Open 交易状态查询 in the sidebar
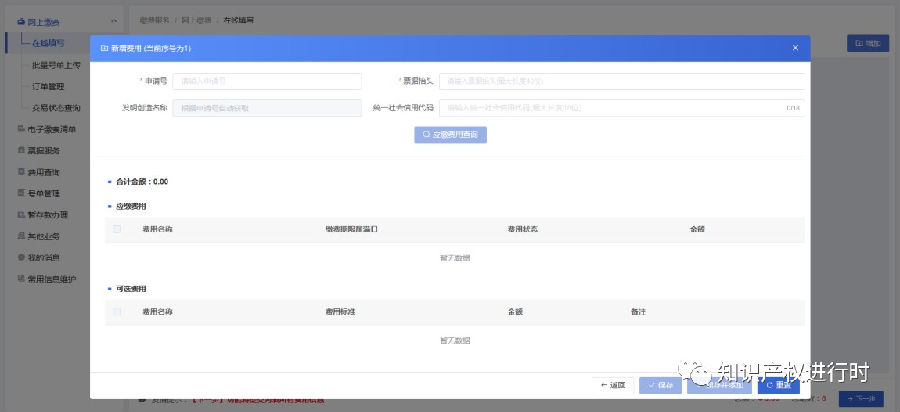The width and height of the screenshot is (900, 412). [x=56, y=107]
